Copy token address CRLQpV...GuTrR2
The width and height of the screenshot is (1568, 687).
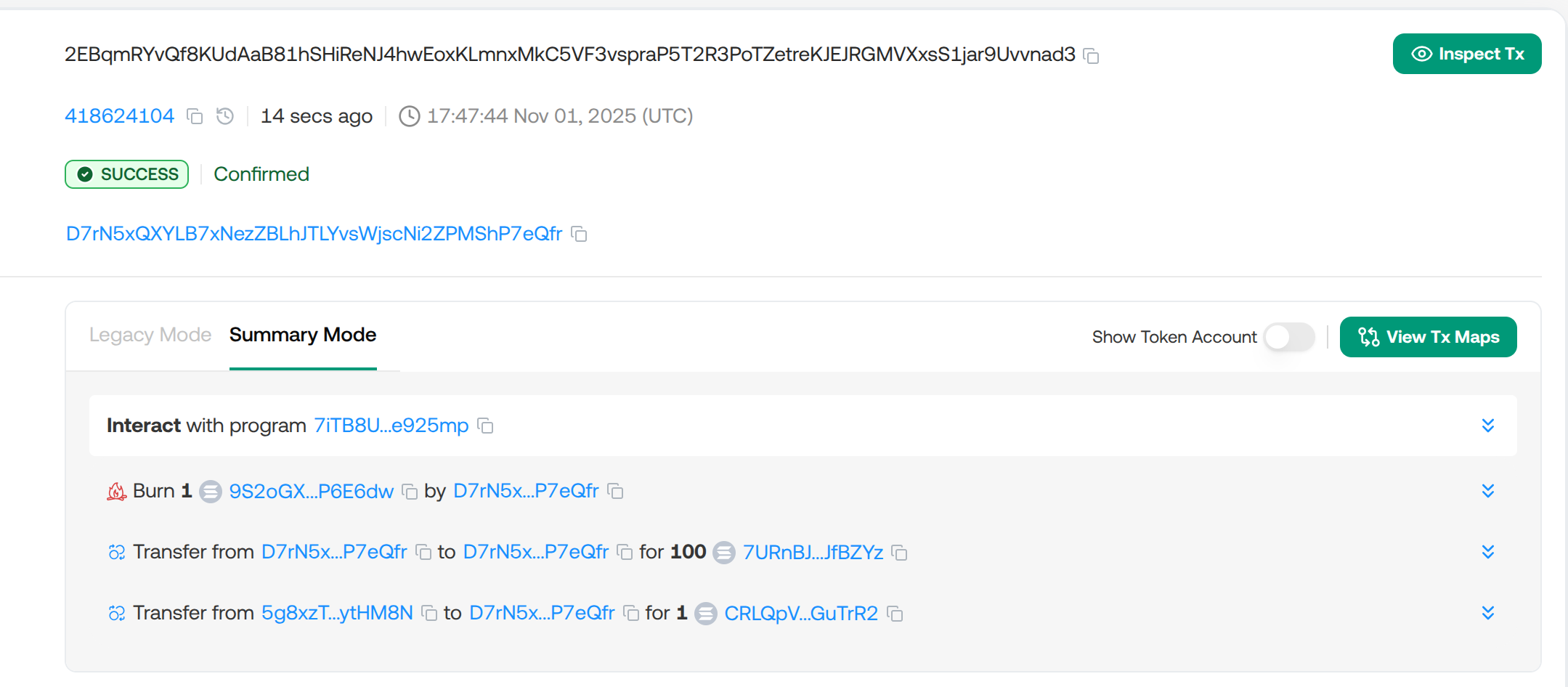coord(895,614)
